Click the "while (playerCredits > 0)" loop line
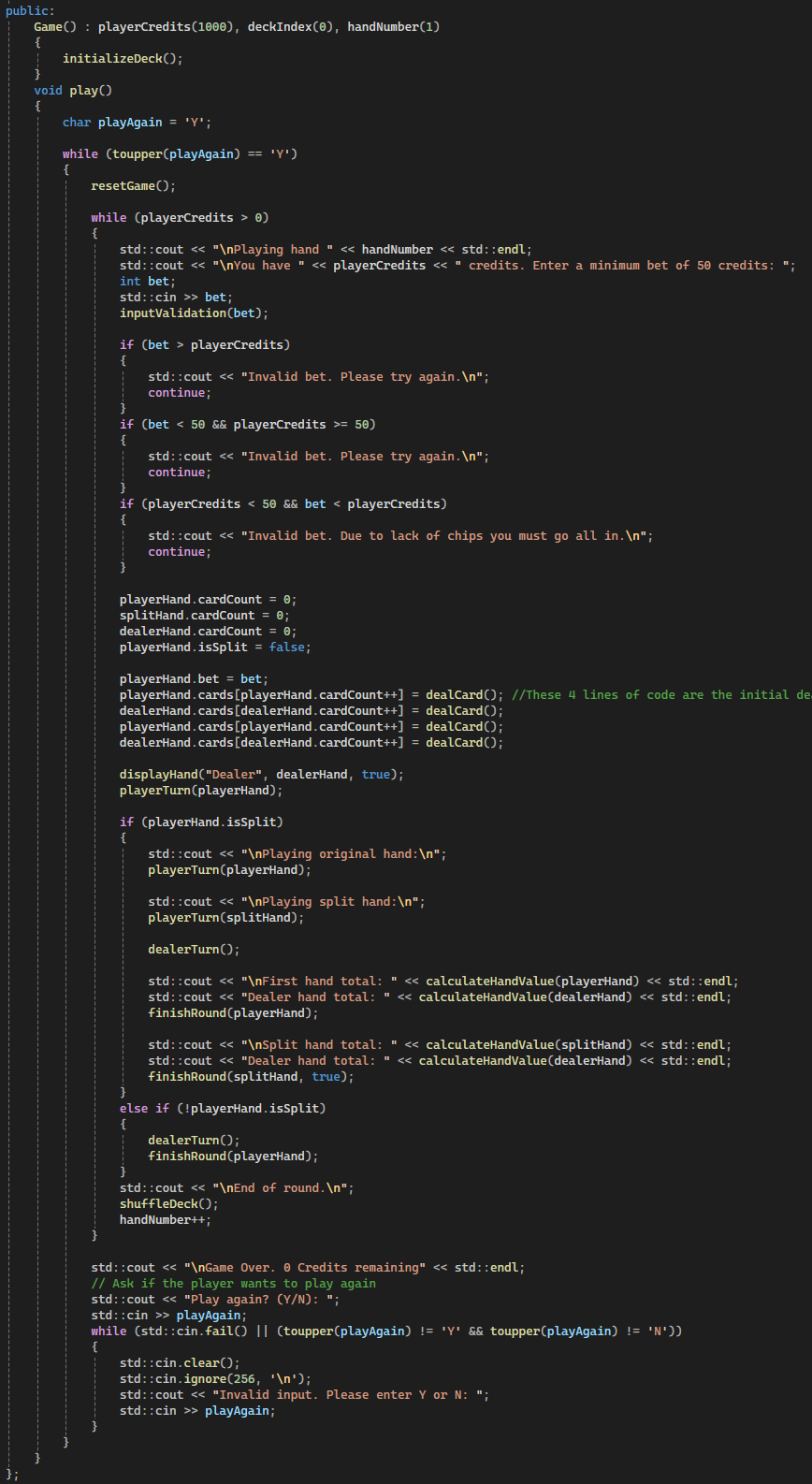This screenshot has height=1484, width=812. pyautogui.click(x=180, y=217)
